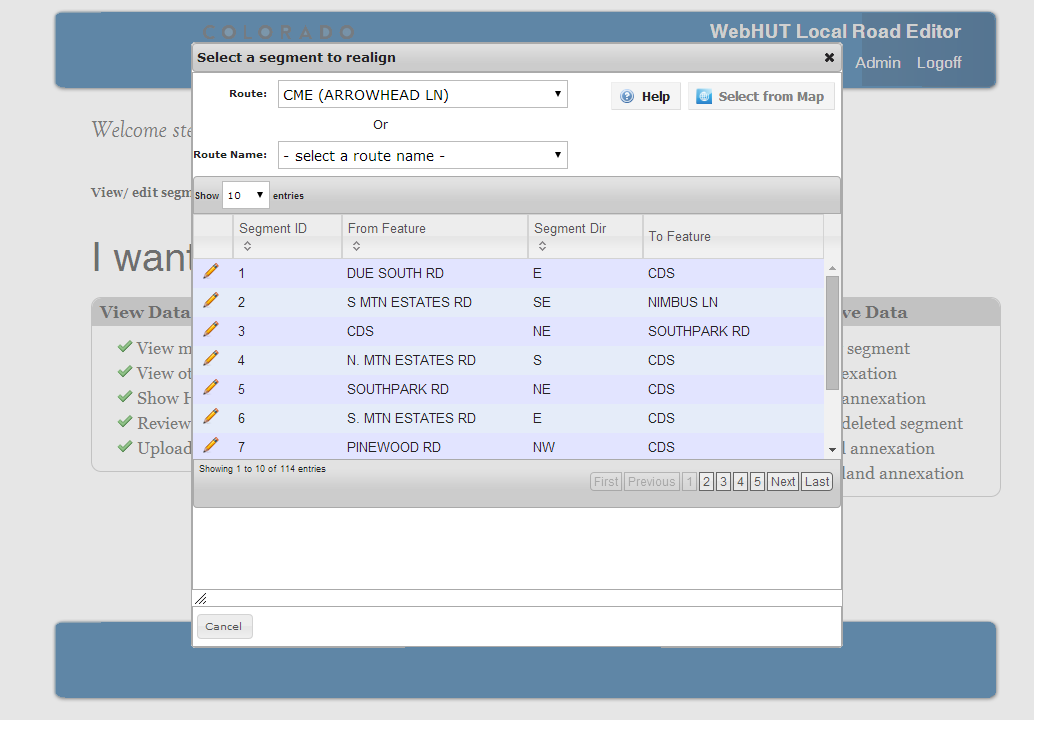Select the S. MTN ESTATES RD cell
The image size is (1051, 742).
(x=412, y=418)
